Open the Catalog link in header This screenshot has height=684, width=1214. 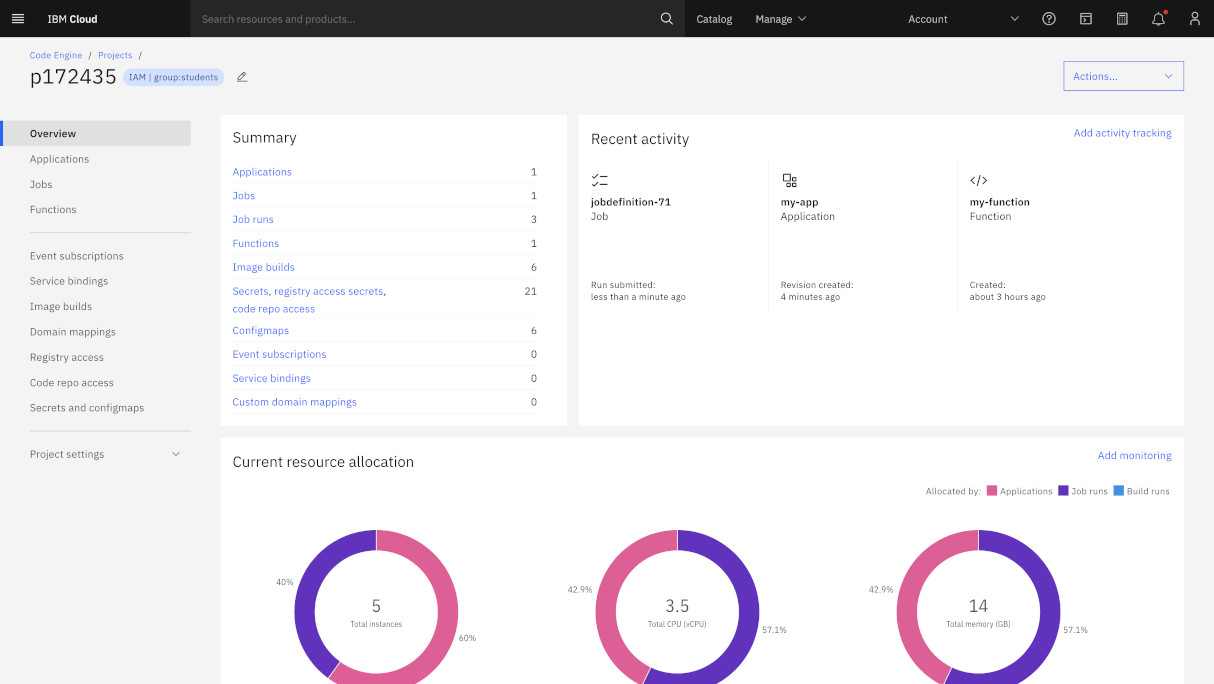click(714, 19)
